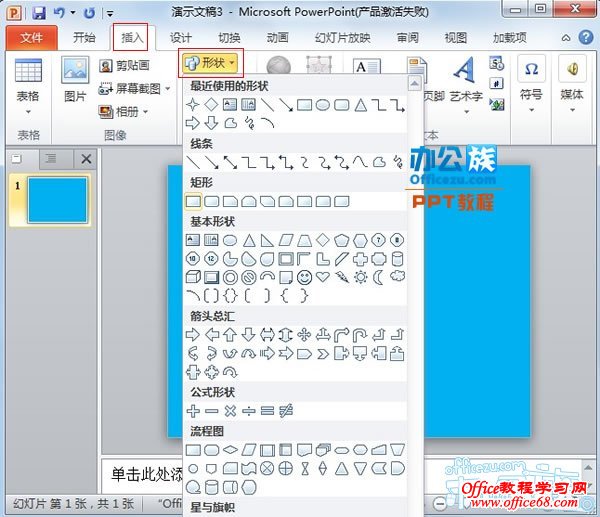Viewport: 600px width, 517px height.
Task: Expand the 相册 dropdown arrow
Action: pyautogui.click(x=145, y=112)
